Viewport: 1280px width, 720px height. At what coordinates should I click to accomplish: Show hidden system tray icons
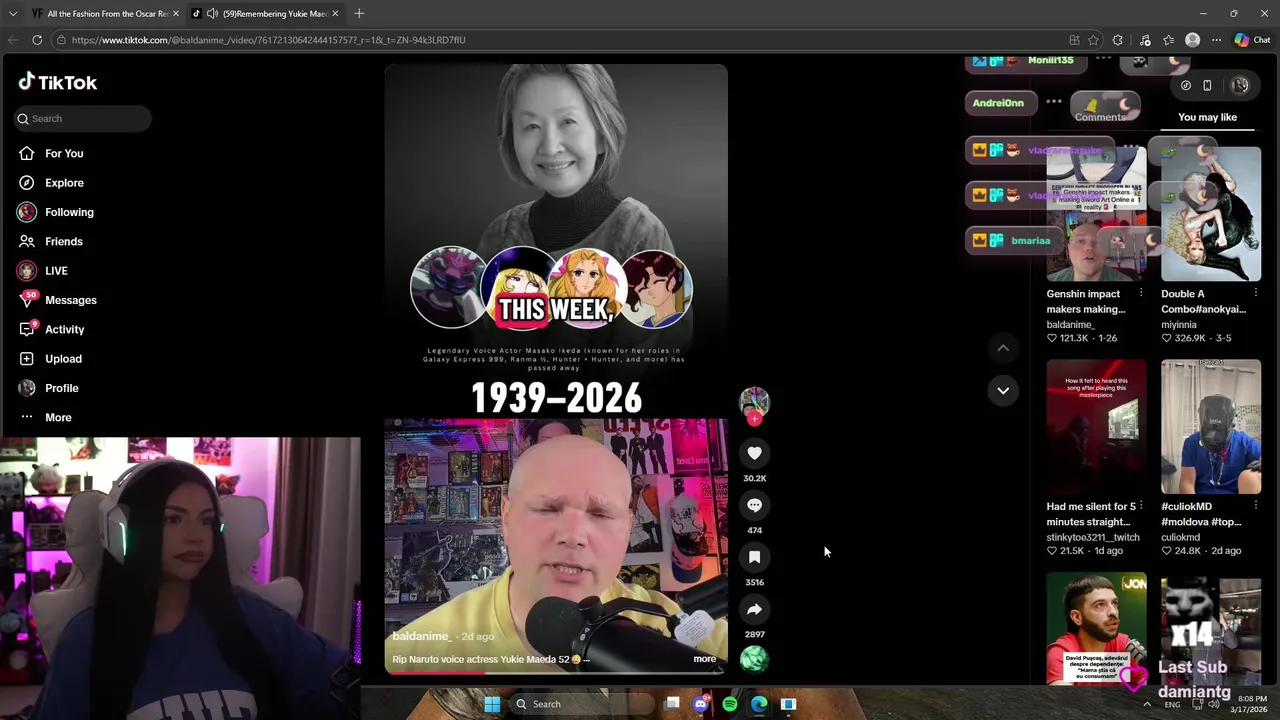click(x=1147, y=704)
